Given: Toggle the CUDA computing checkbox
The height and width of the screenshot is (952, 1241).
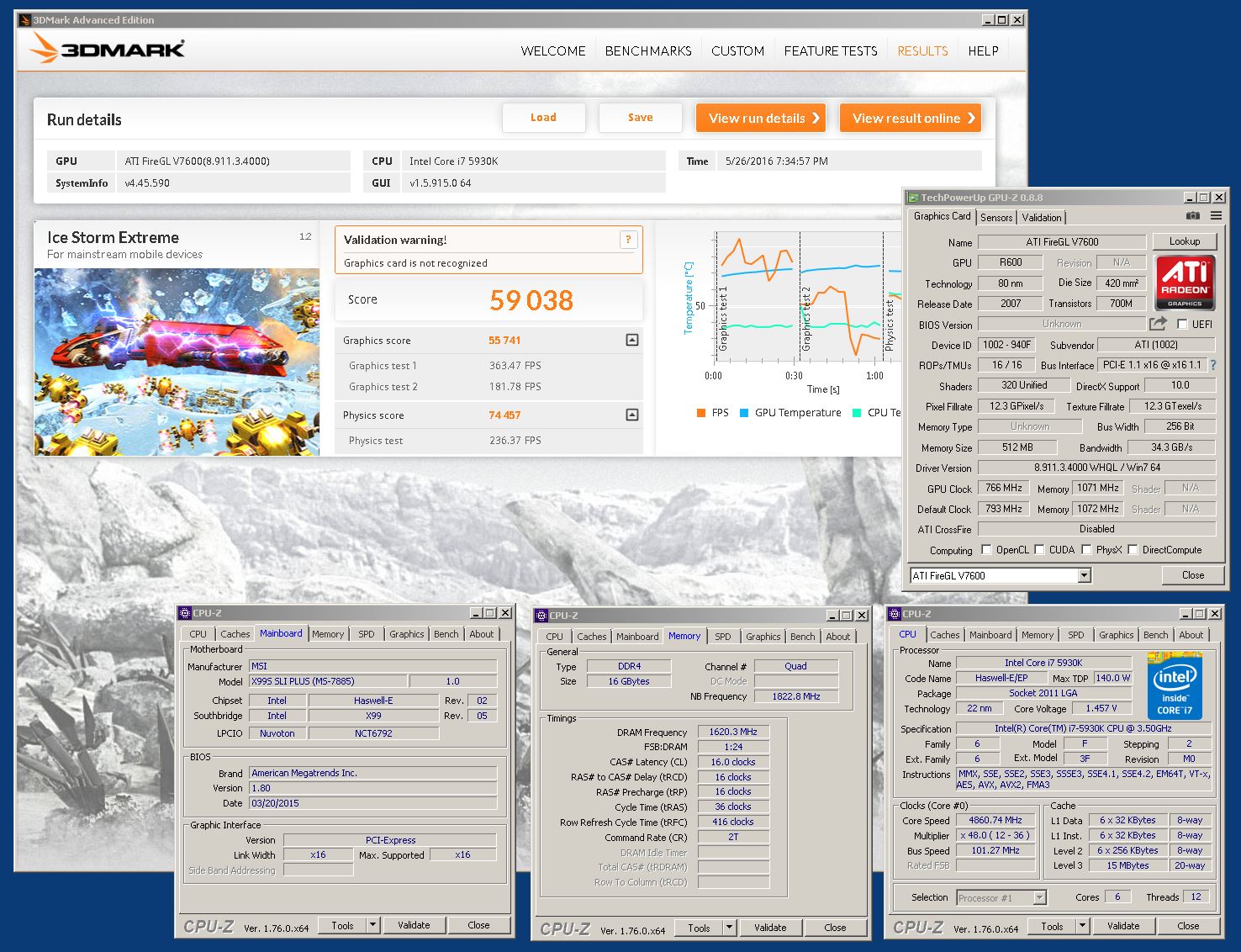Looking at the screenshot, I should point(1039,550).
